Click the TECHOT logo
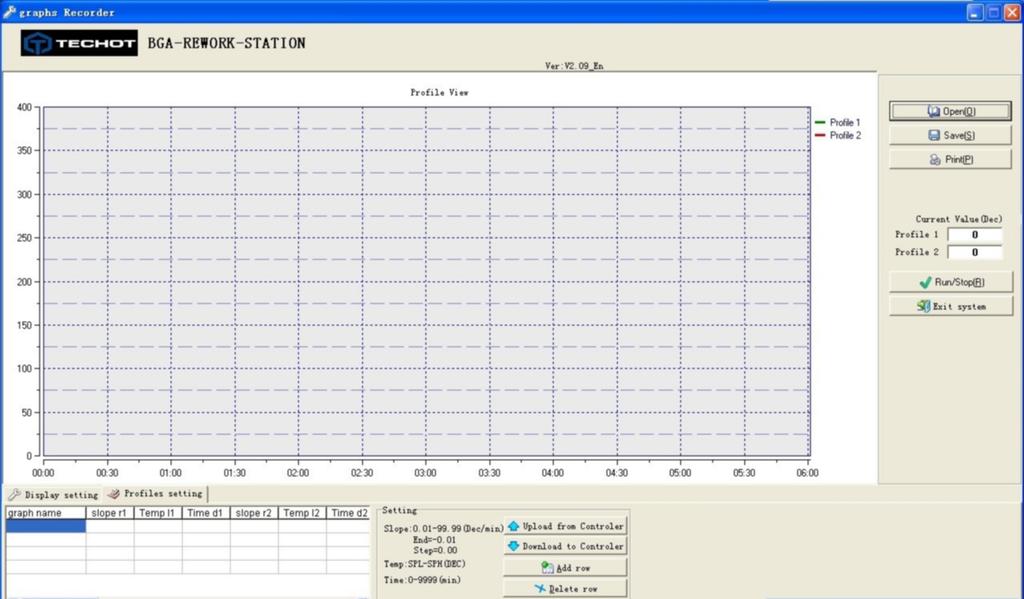This screenshot has width=1024, height=599. tap(79, 43)
